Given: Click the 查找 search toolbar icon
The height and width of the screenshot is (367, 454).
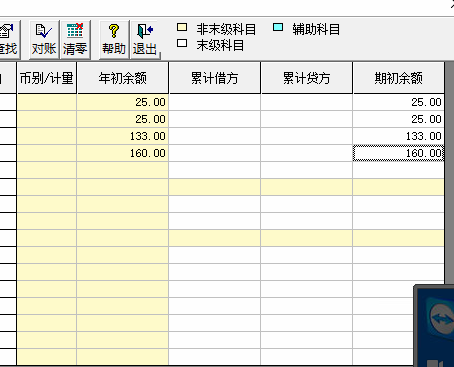Looking at the screenshot, I should tap(9, 40).
